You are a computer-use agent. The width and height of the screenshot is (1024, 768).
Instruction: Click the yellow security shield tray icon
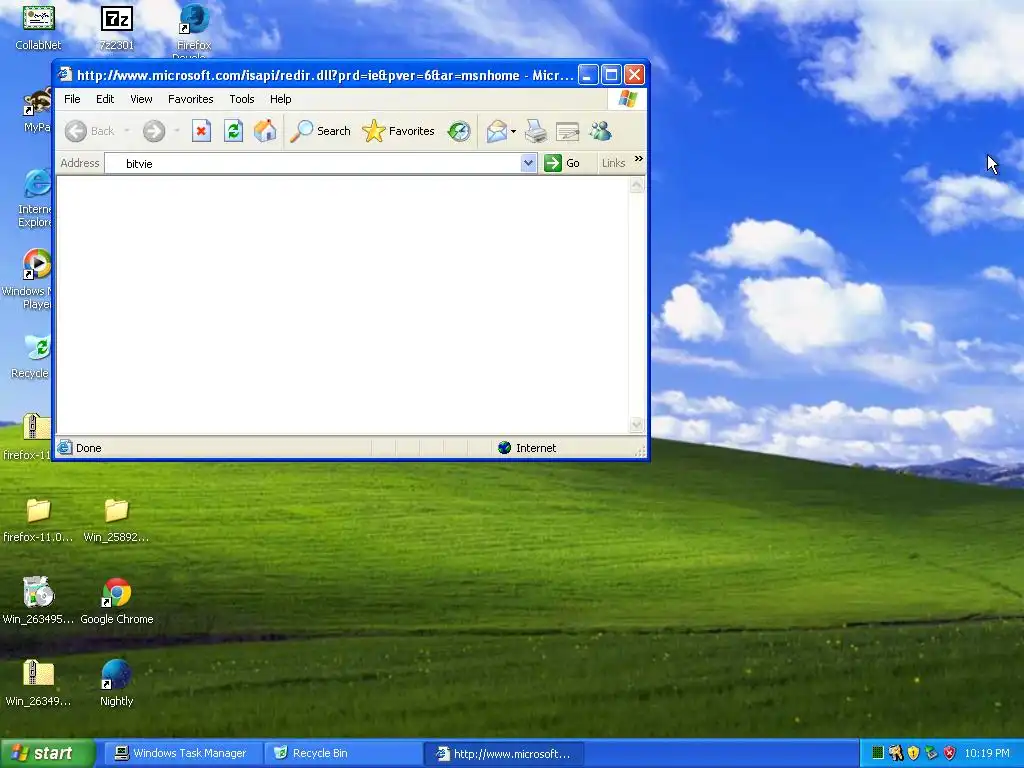[913, 753]
